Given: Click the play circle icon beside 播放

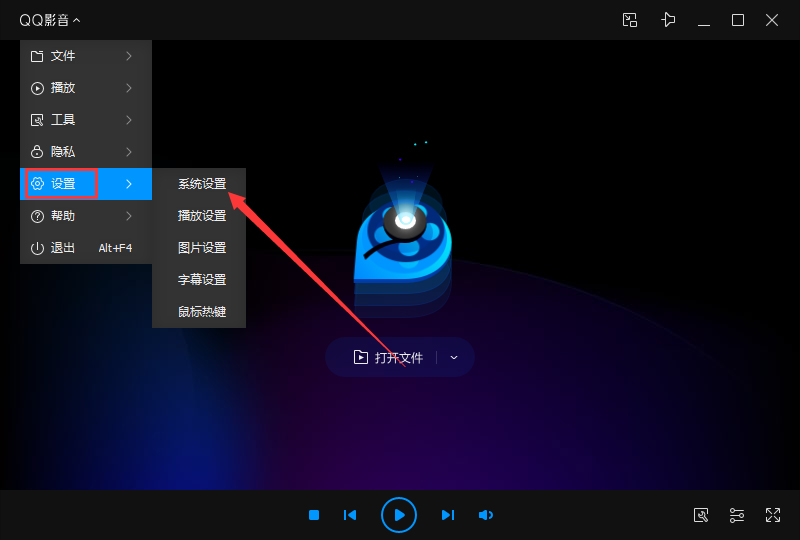Looking at the screenshot, I should 37,88.
